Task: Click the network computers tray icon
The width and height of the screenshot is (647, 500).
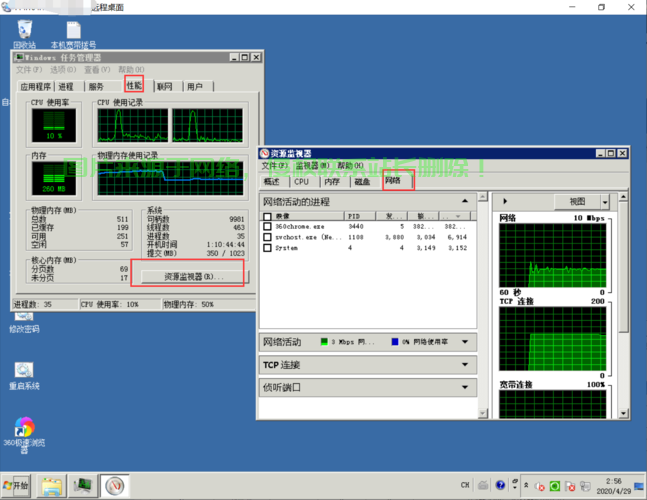Action: coord(586,486)
